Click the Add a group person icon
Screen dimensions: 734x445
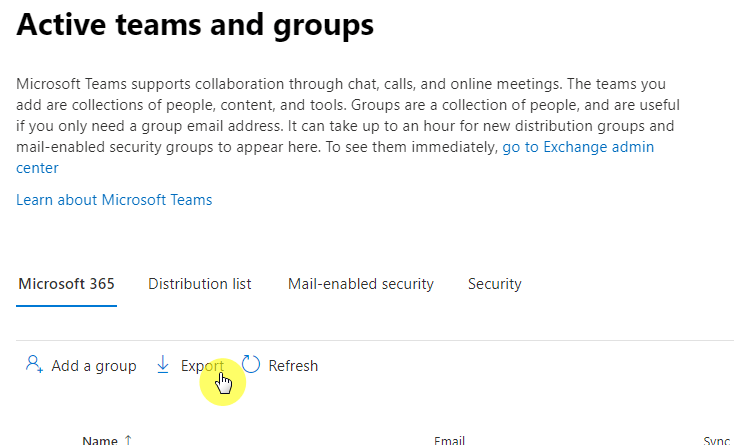(x=34, y=364)
